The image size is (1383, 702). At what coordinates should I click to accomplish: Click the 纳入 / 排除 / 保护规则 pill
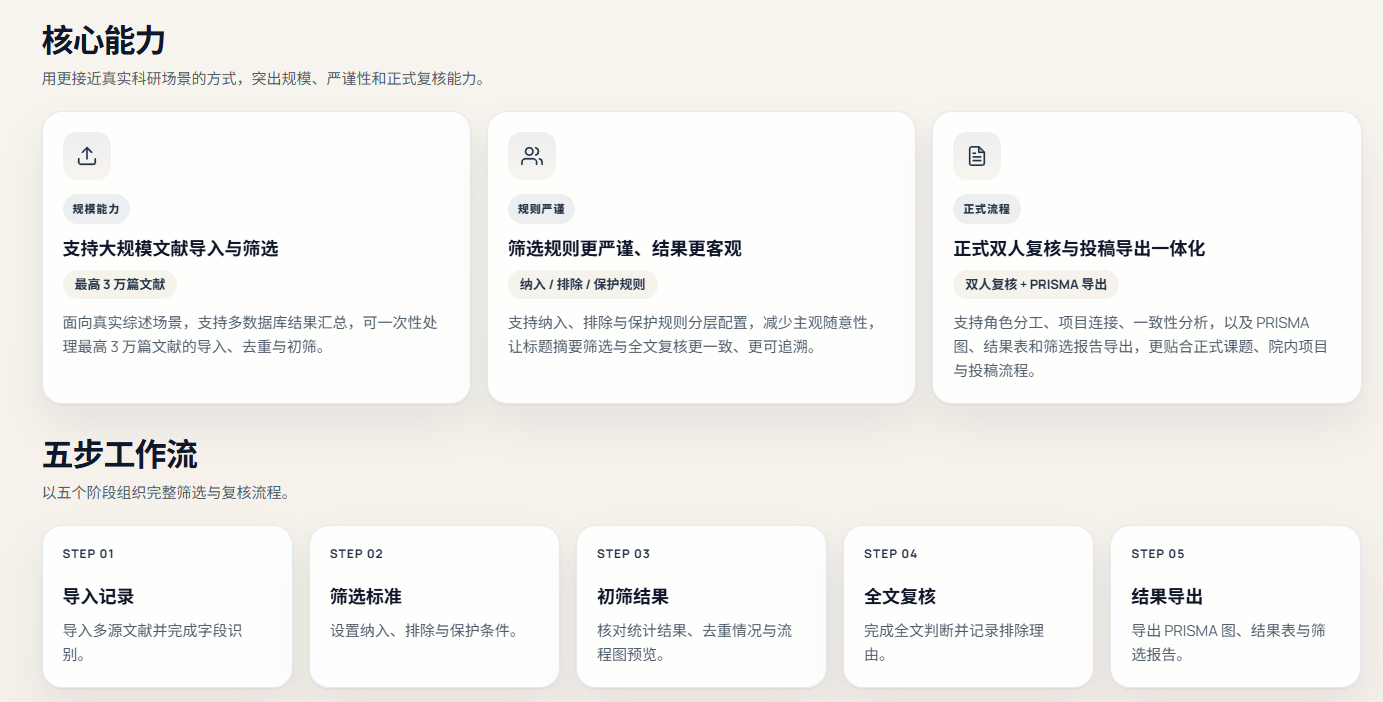pyautogui.click(x=583, y=284)
